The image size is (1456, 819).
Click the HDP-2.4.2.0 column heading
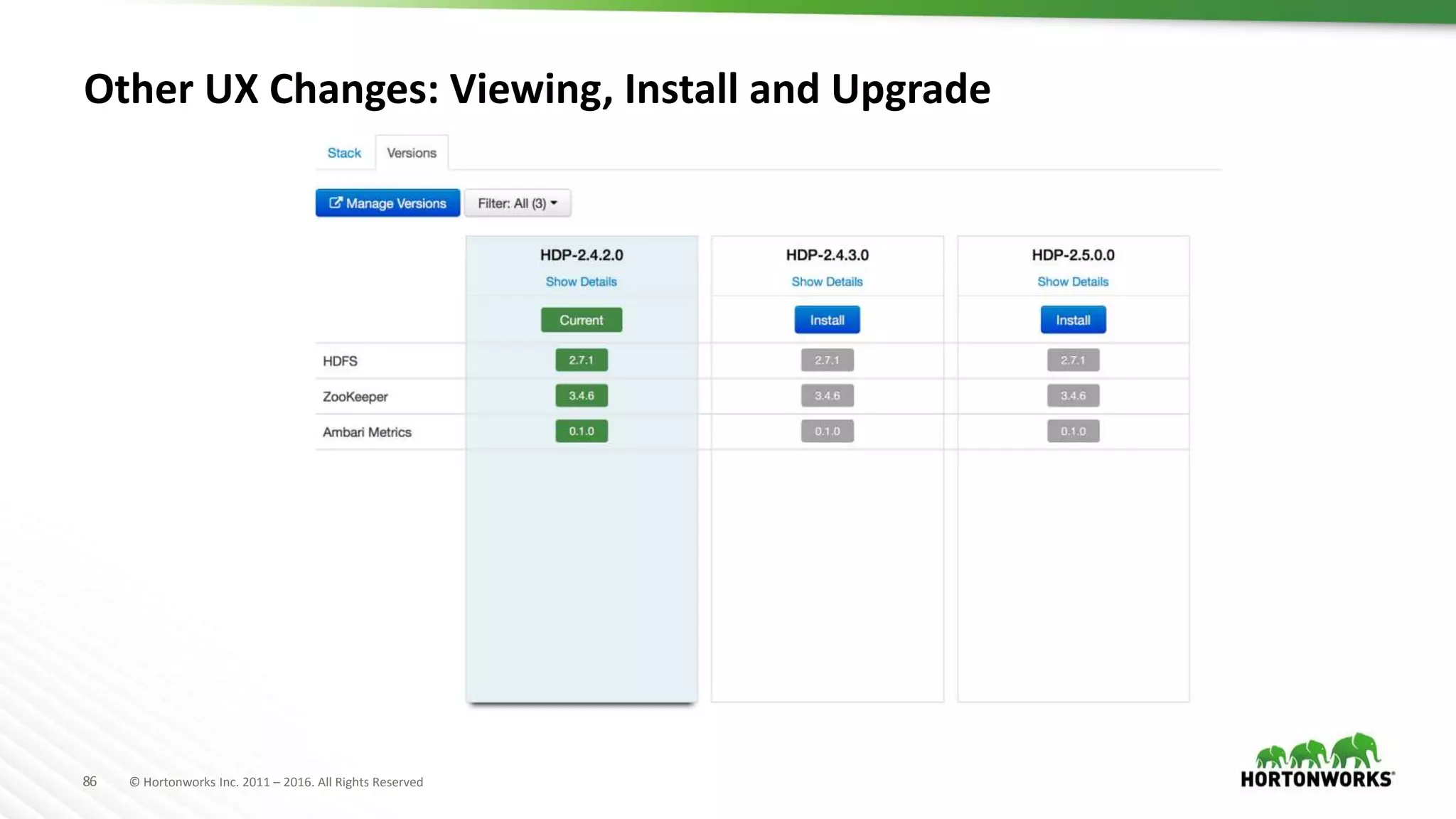click(582, 255)
